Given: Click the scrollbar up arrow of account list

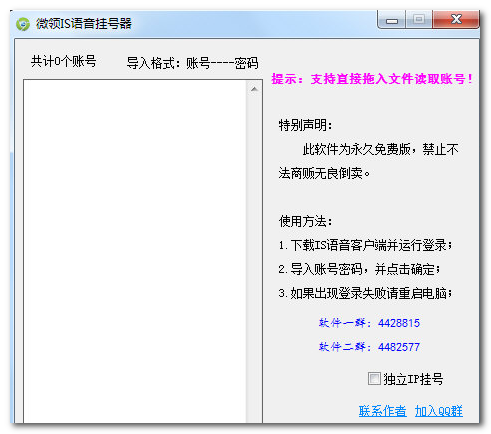Looking at the screenshot, I should click(254, 89).
